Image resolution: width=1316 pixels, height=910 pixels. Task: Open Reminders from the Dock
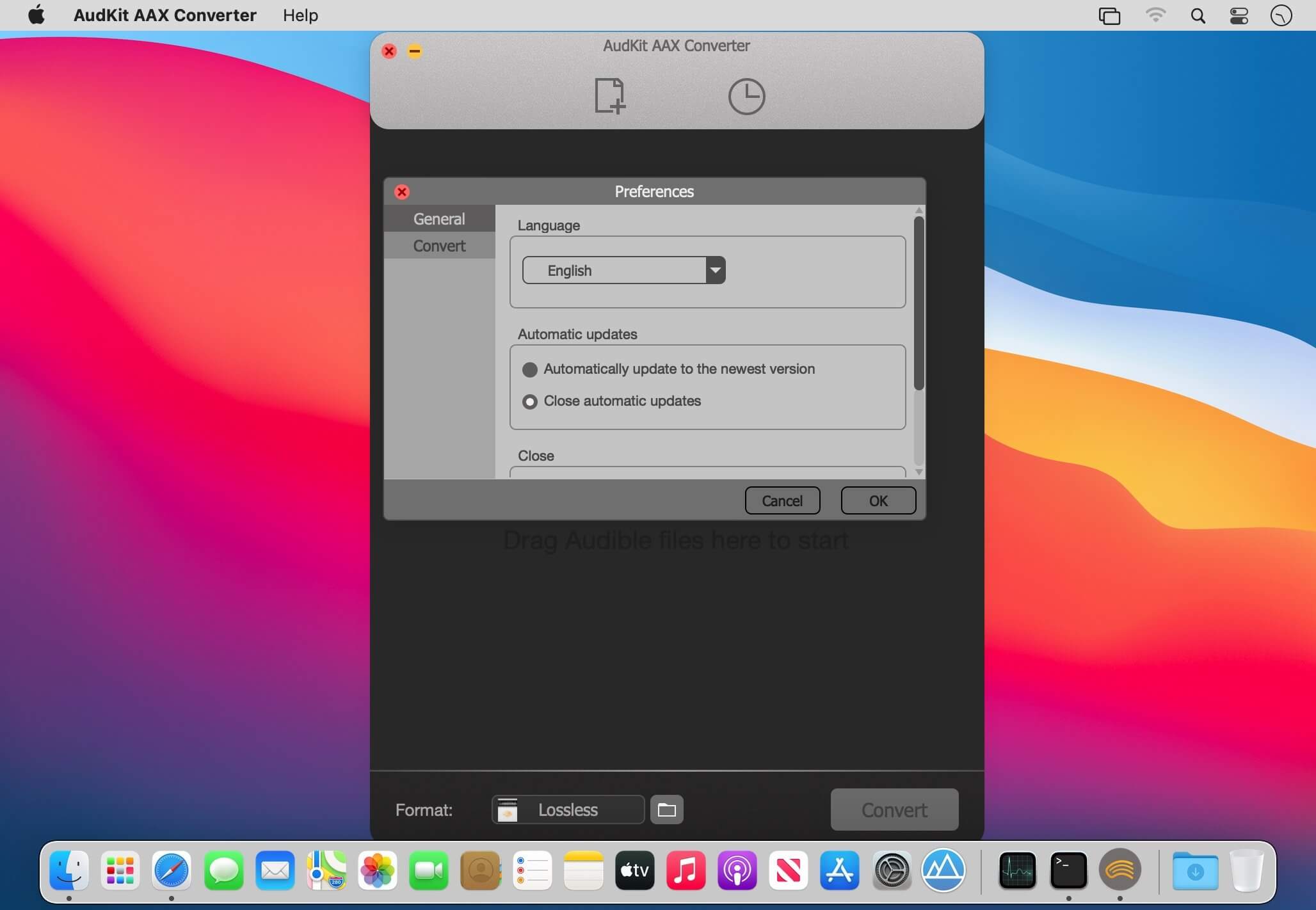click(532, 870)
